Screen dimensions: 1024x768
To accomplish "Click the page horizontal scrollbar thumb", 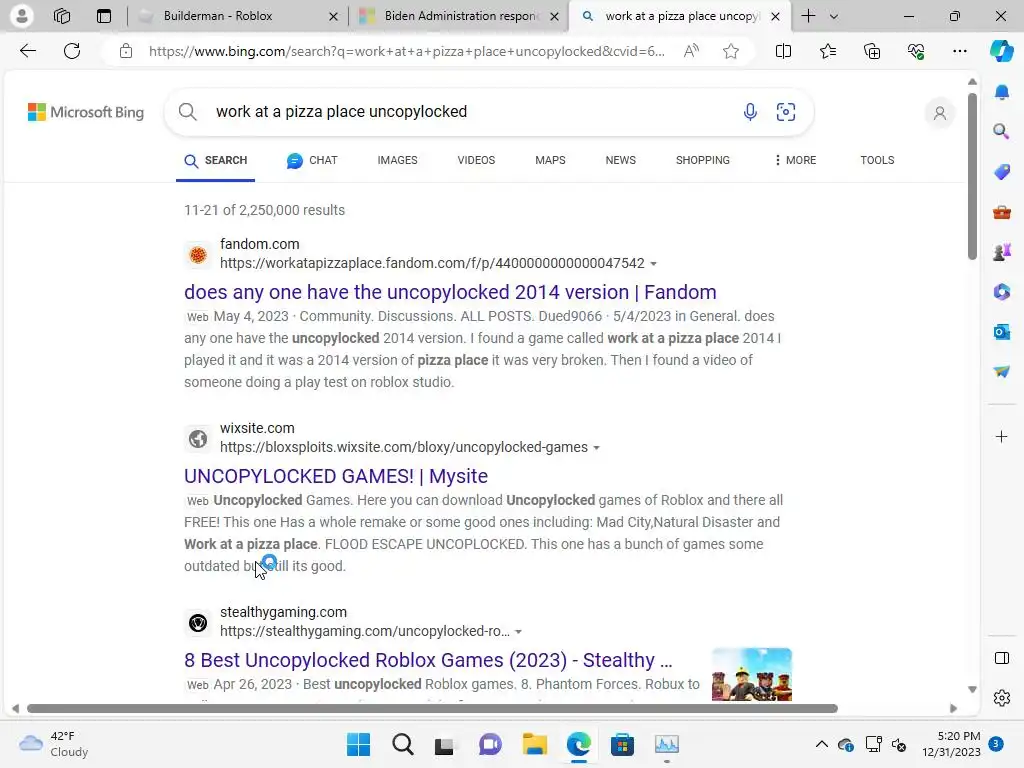I will point(432,709).
